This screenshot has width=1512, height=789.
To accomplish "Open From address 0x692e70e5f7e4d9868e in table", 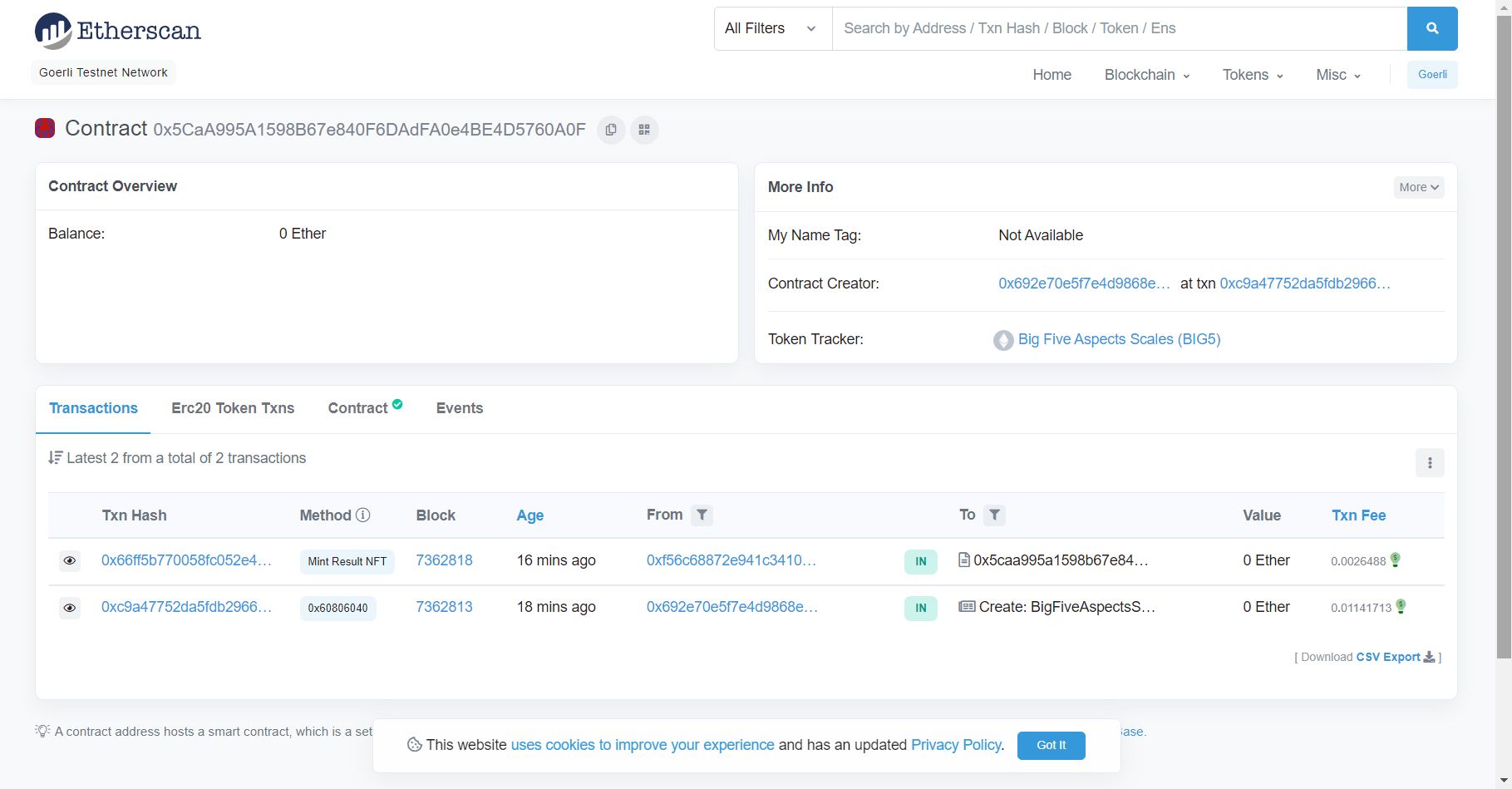I will (732, 607).
